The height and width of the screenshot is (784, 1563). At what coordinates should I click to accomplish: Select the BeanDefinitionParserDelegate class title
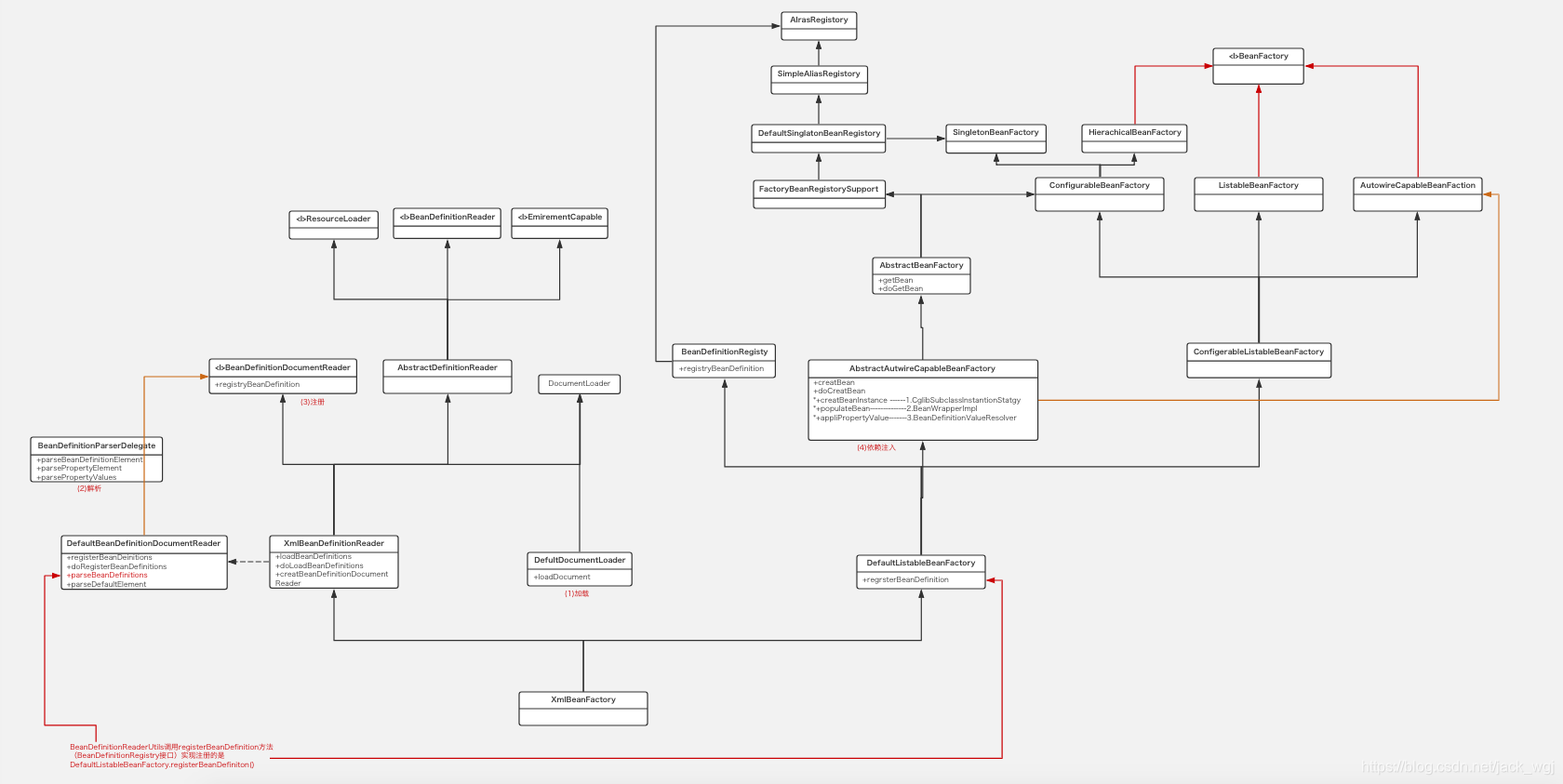click(x=97, y=445)
